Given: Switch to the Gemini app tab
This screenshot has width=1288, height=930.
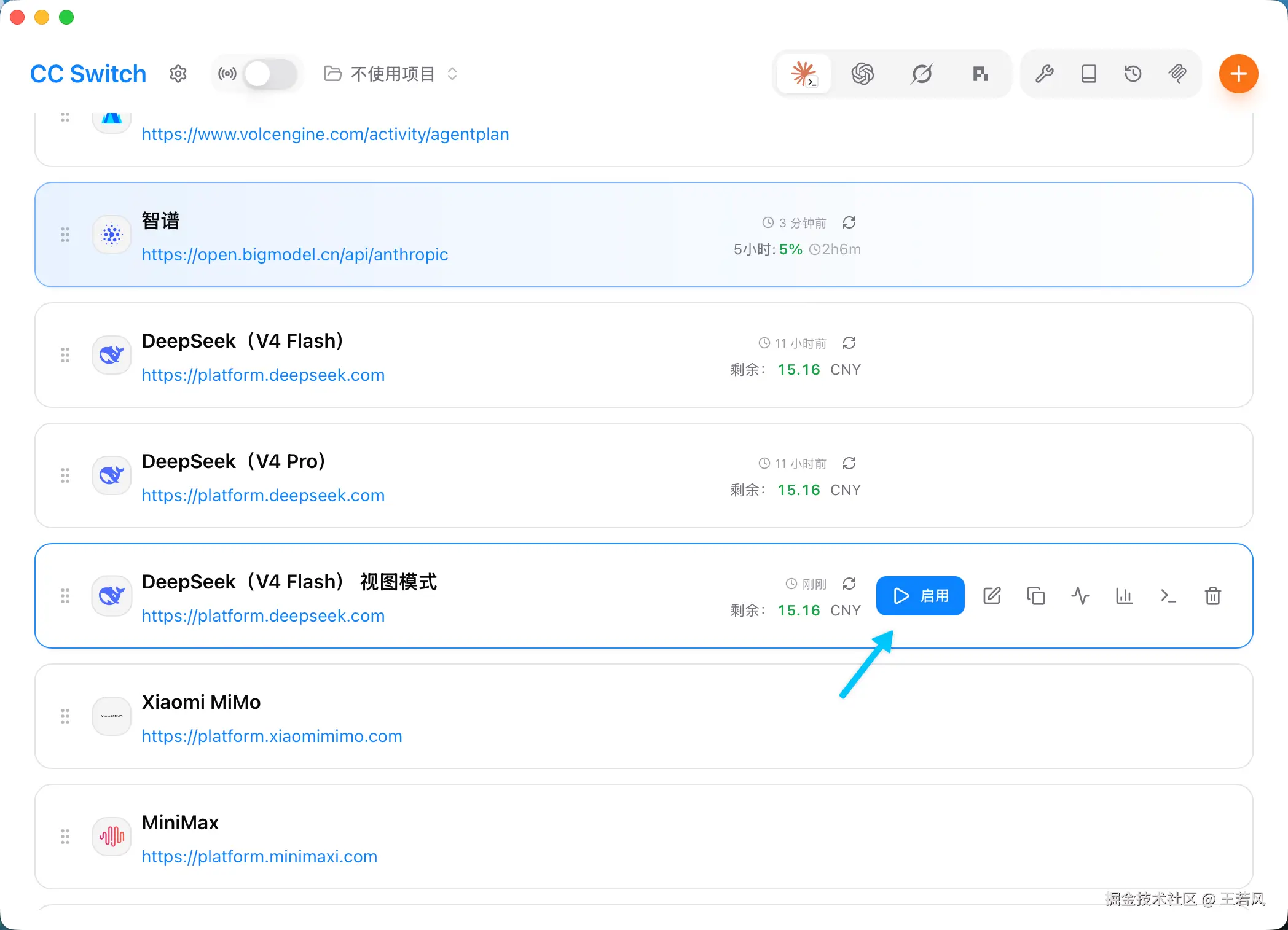Looking at the screenshot, I should pos(922,74).
